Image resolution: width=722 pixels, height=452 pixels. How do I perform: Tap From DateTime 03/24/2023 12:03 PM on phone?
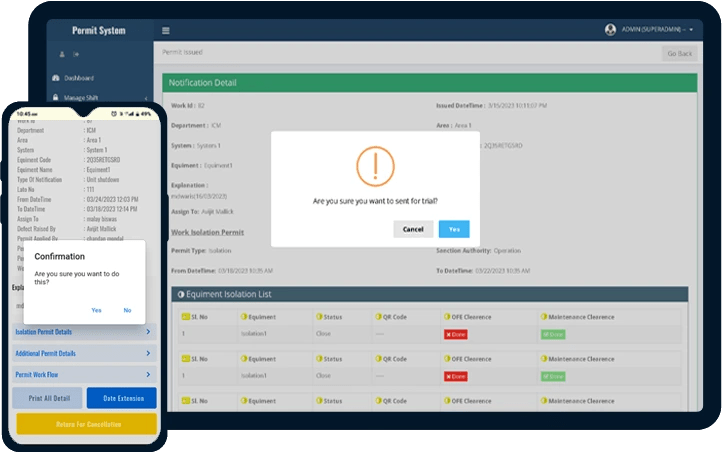tap(112, 199)
